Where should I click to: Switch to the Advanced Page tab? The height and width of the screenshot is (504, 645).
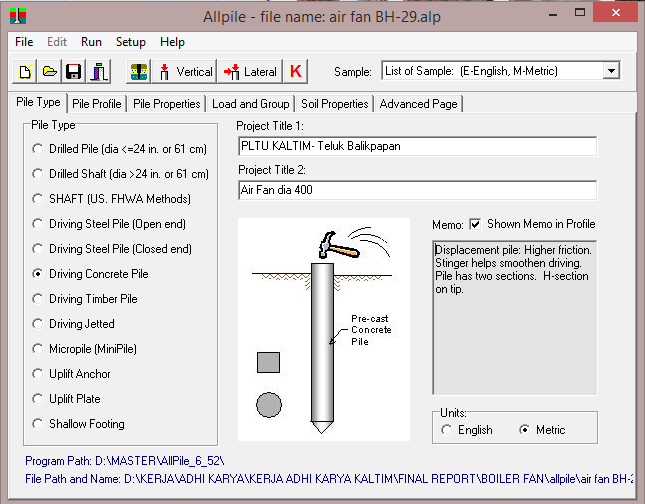[x=418, y=104]
